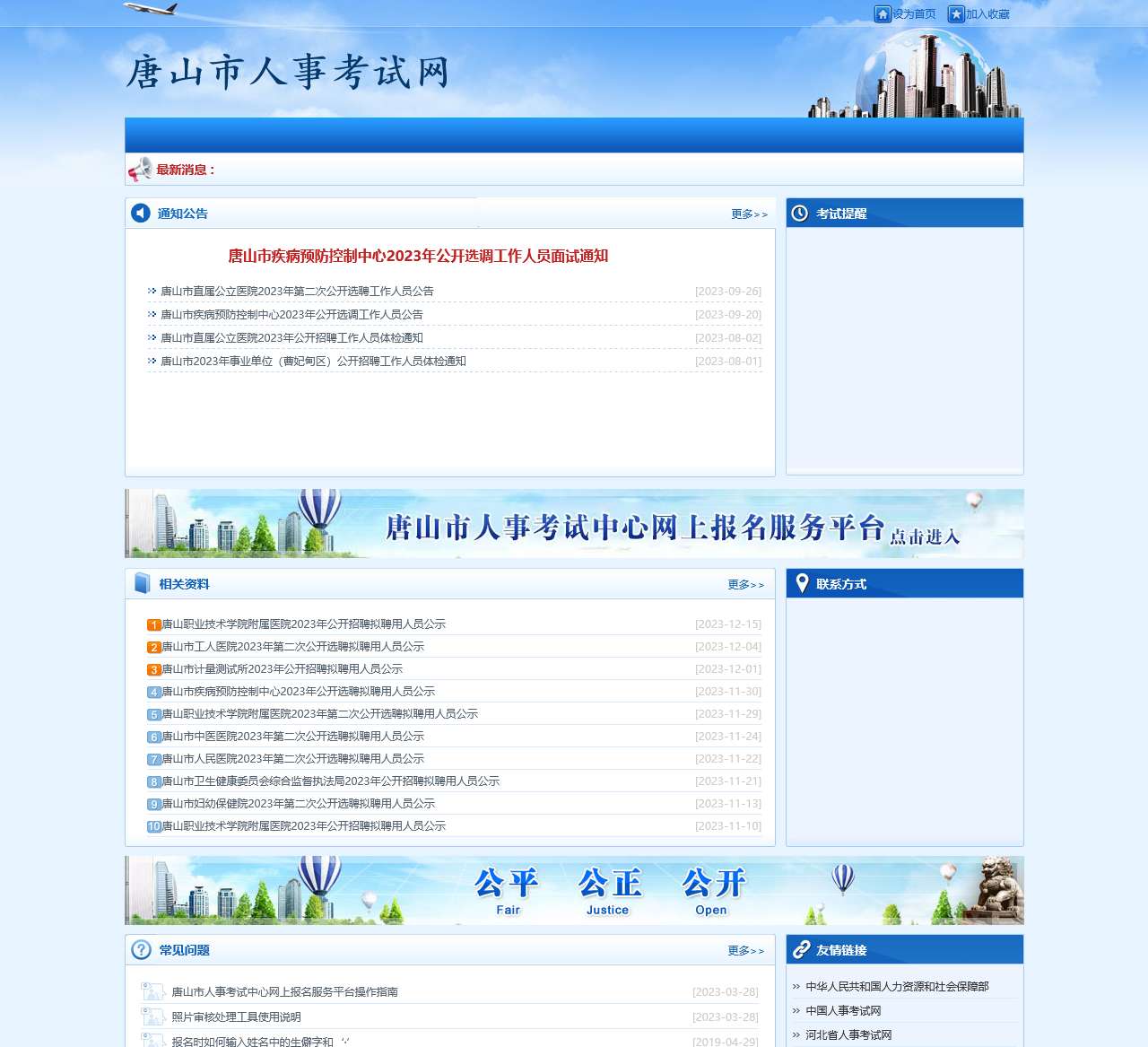Click the star icon beside 加入收藏
This screenshot has width=1148, height=1047.
click(956, 14)
